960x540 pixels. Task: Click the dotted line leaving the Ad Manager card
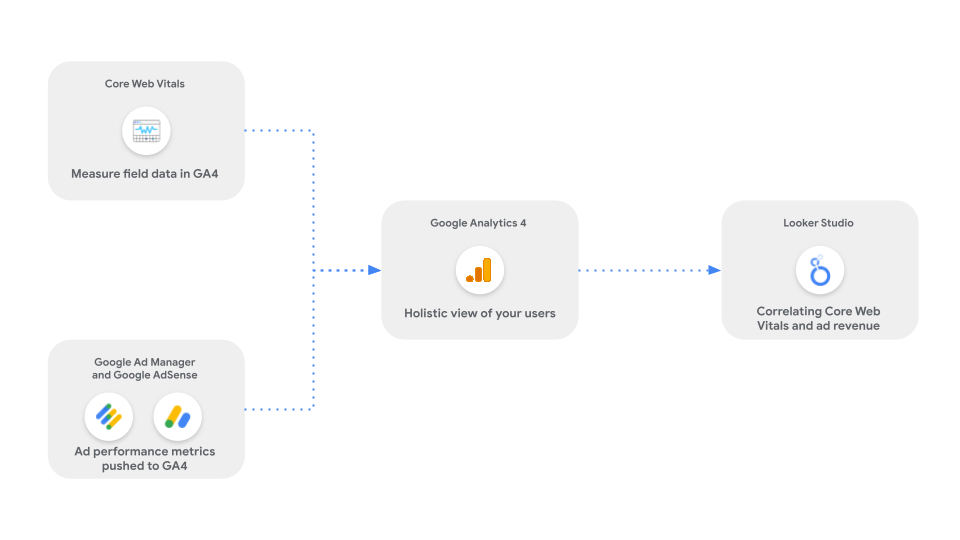point(278,409)
